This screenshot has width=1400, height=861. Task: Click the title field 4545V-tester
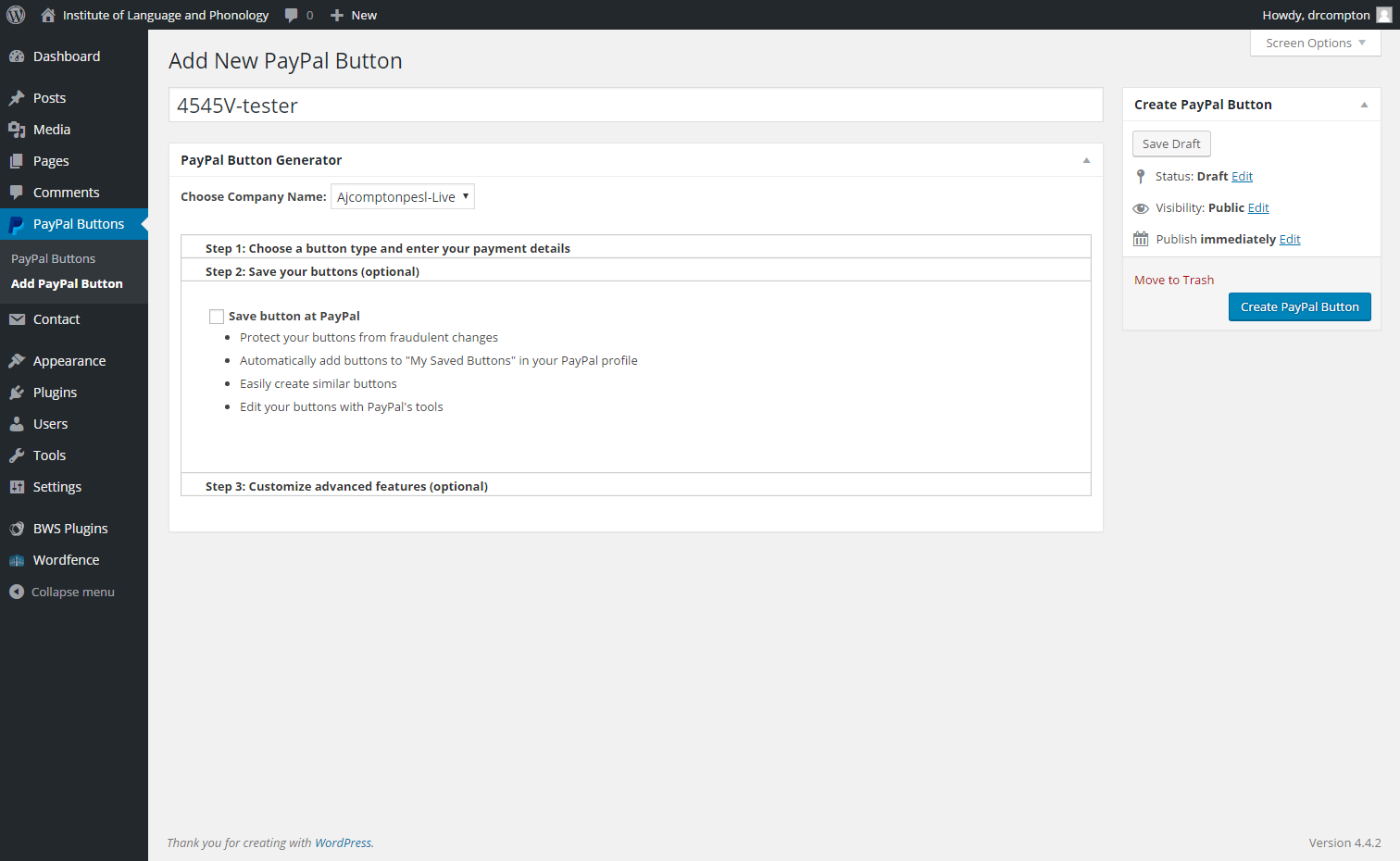pyautogui.click(x=636, y=105)
